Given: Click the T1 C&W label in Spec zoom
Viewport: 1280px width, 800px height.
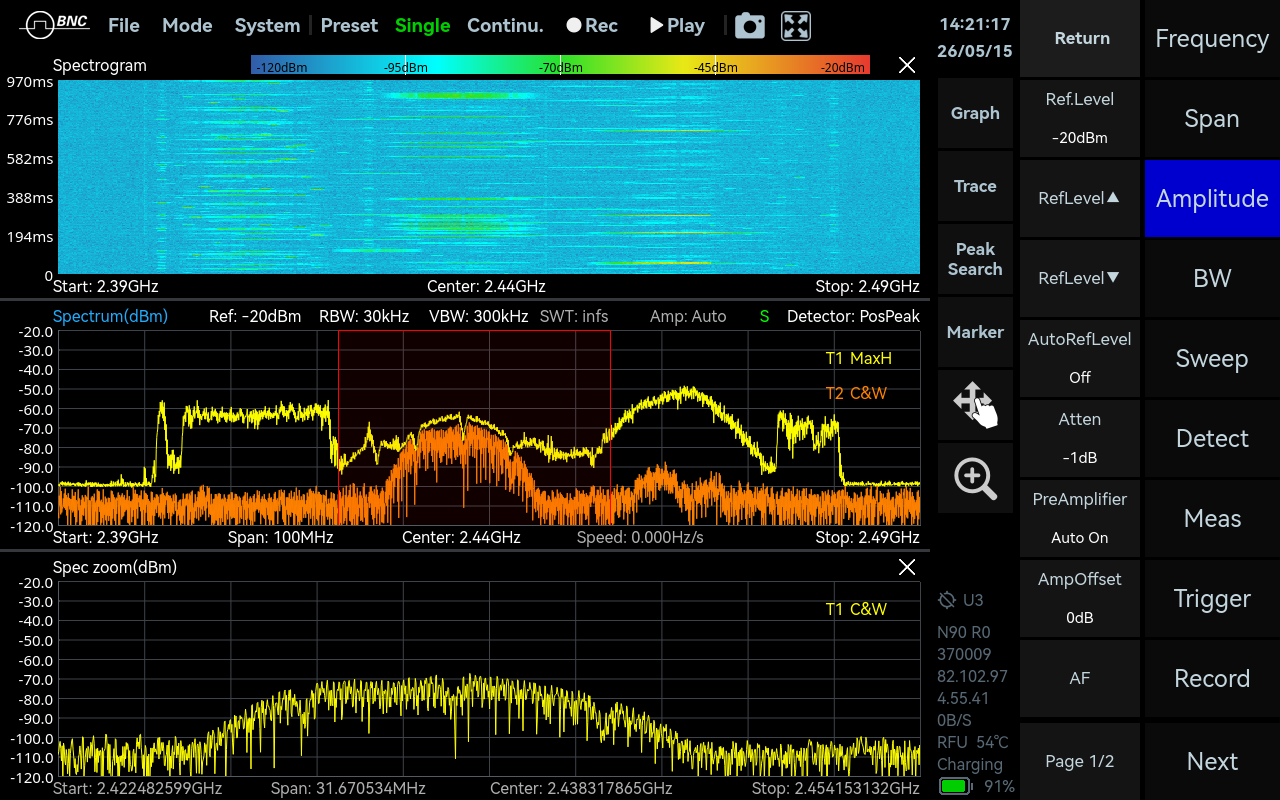Looking at the screenshot, I should (x=856, y=609).
